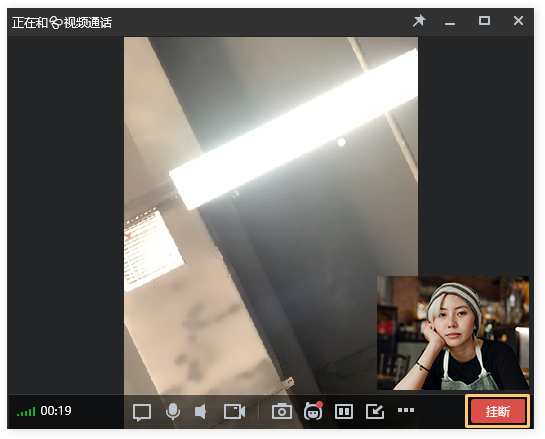Click the shrink-to-mini-window arrow icon
The image size is (545, 439).
tap(375, 412)
